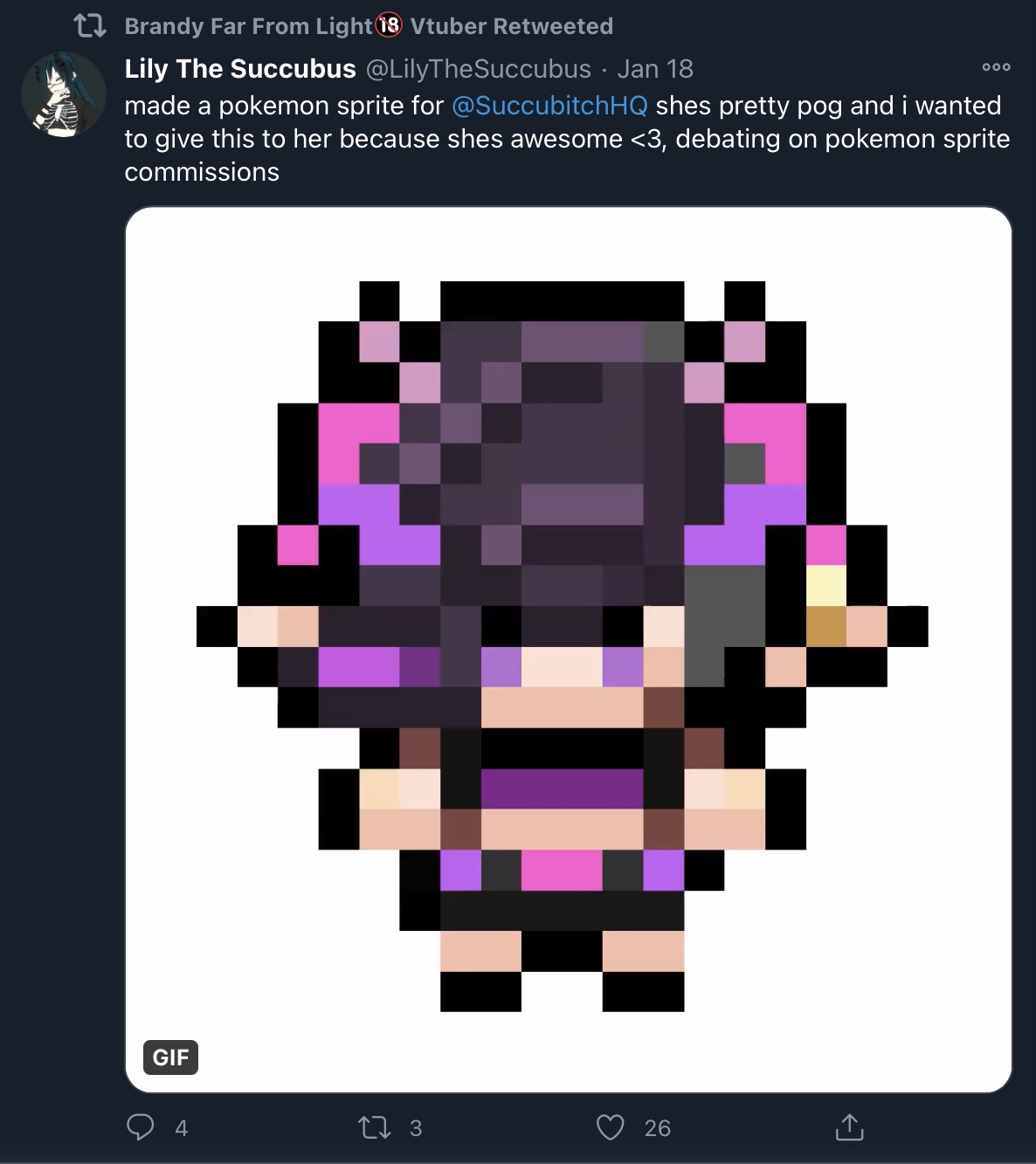Open Lily The Succubus profile avatar

click(63, 95)
